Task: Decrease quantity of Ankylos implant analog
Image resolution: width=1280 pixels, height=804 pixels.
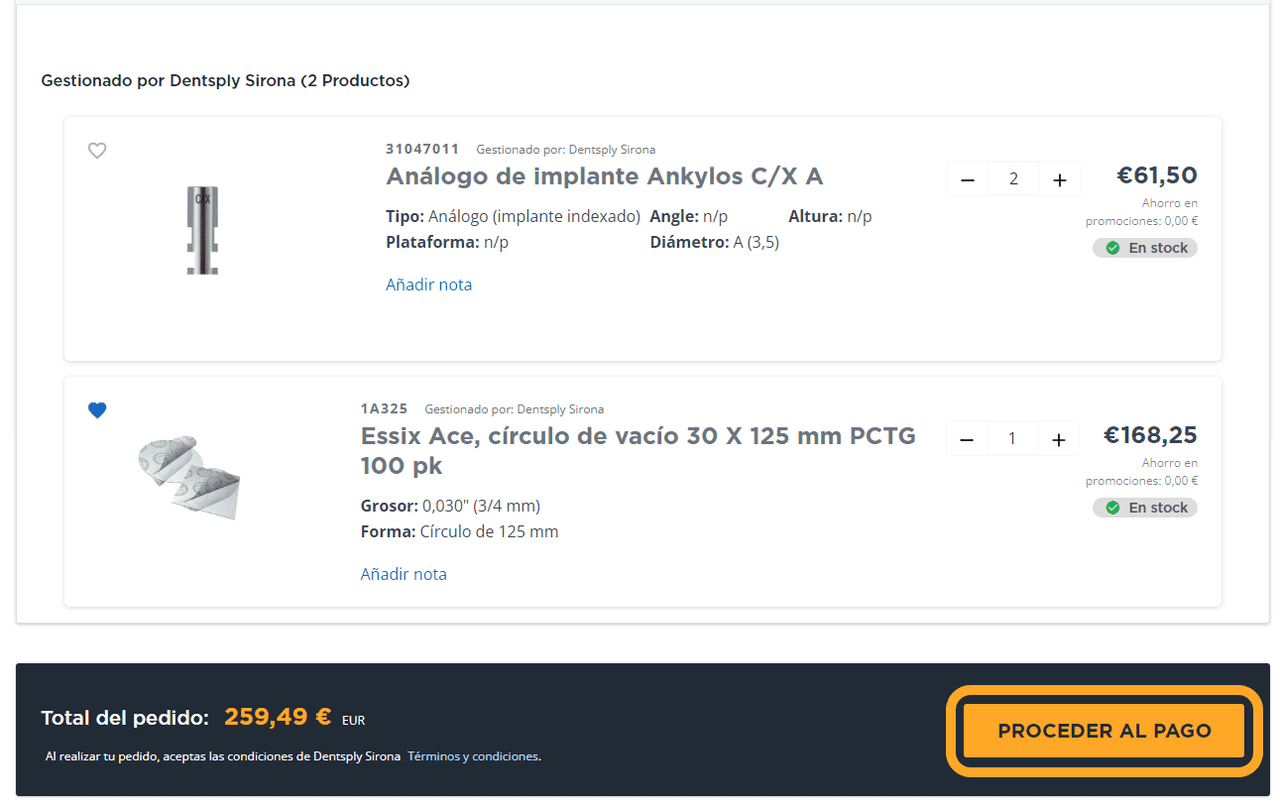Action: [x=967, y=180]
